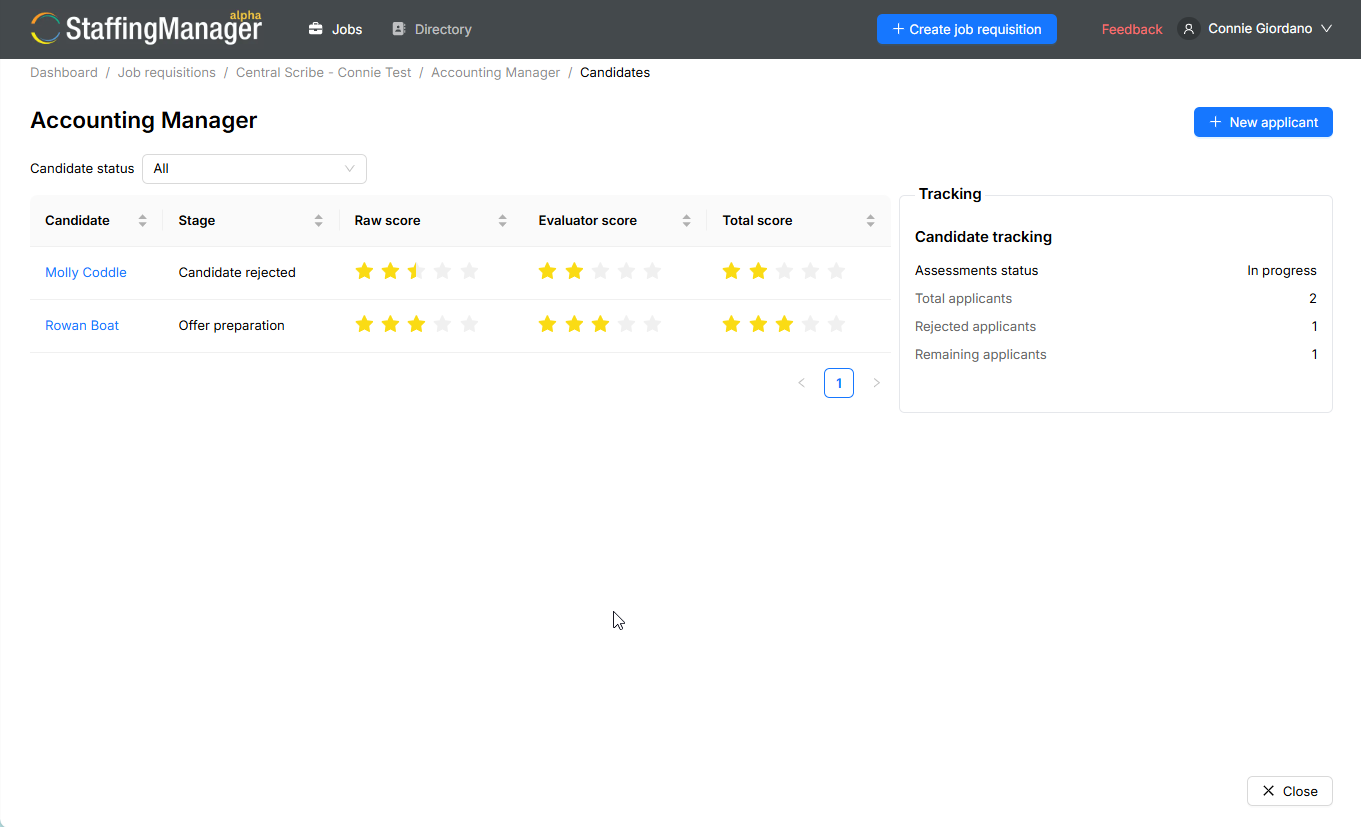Click 'Rejected applicants' tracking row label

[x=975, y=326]
